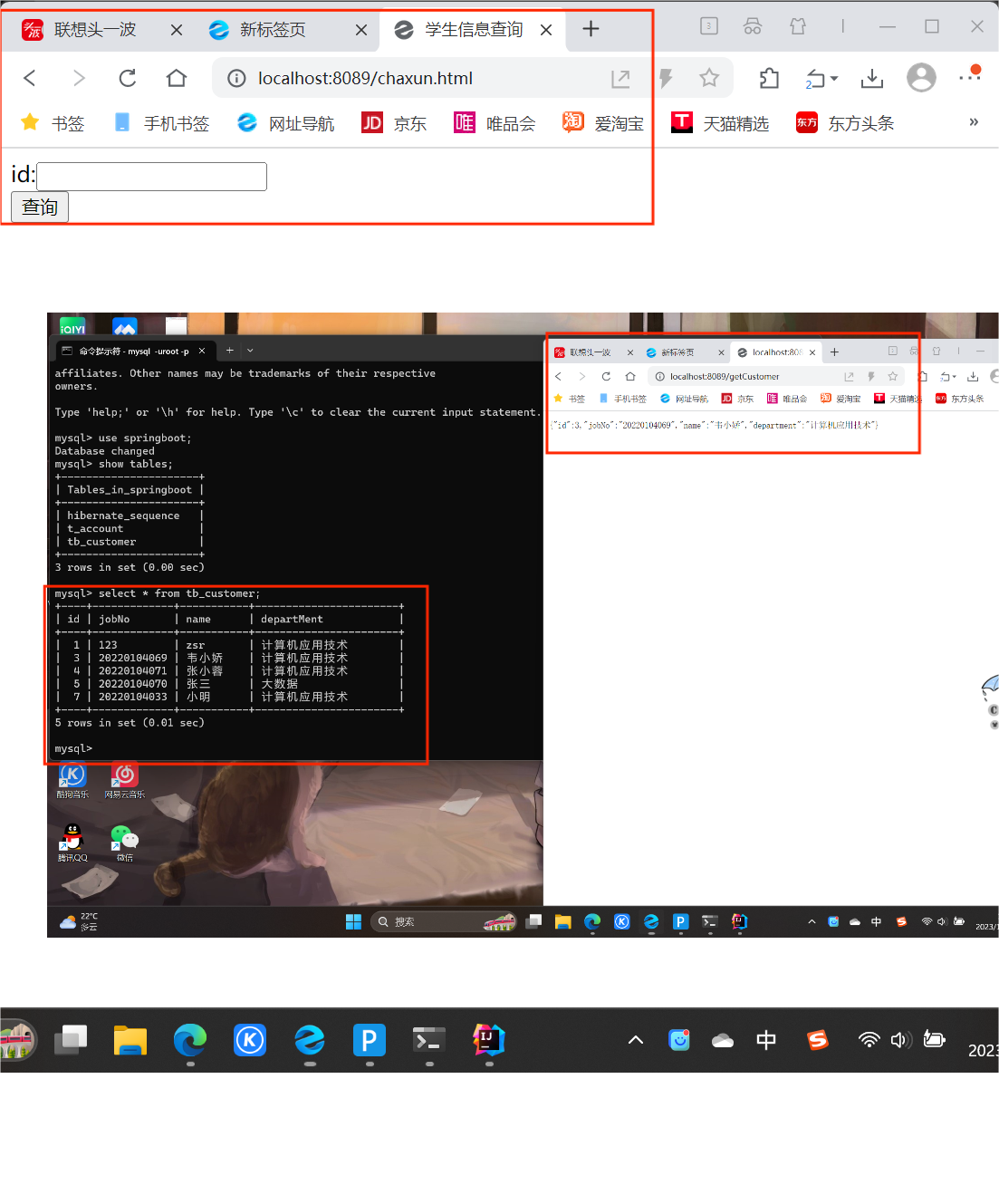Click the 网易云音乐 desktop icon in embedded screenshot
The height and width of the screenshot is (1204, 999).
point(124,780)
